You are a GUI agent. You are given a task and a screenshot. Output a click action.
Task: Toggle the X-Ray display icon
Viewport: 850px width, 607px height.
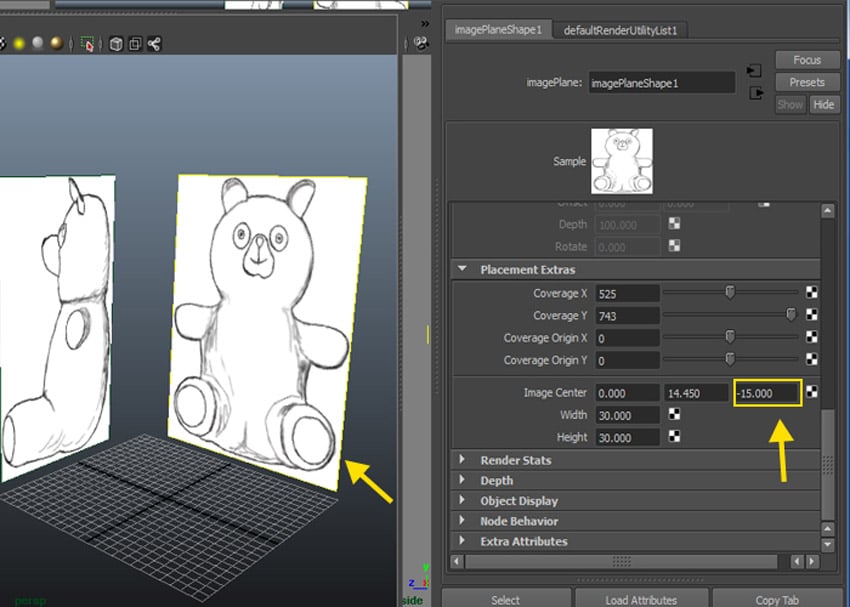click(135, 44)
